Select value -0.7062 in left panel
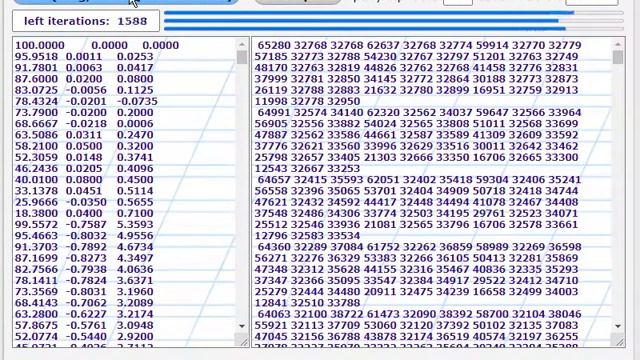 (86, 303)
